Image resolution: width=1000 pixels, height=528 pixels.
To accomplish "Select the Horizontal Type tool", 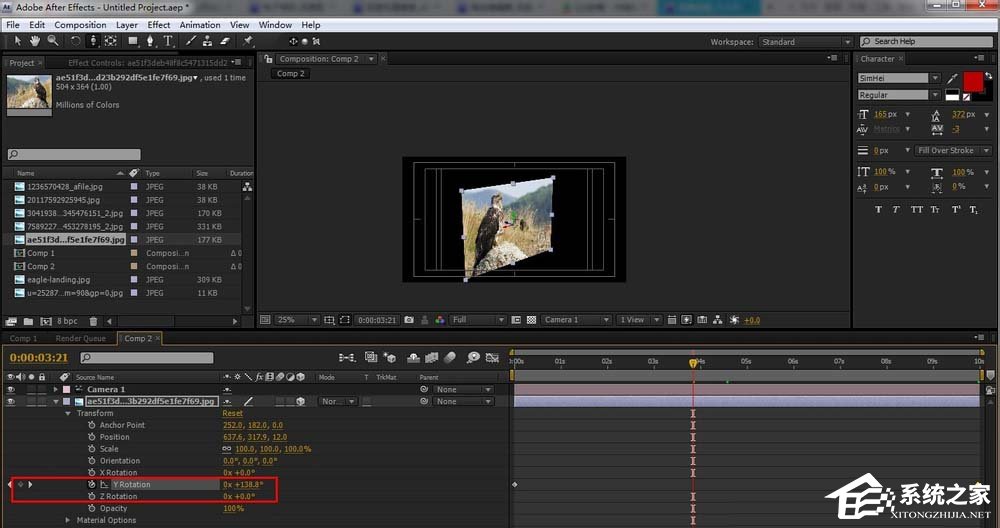I will (168, 41).
